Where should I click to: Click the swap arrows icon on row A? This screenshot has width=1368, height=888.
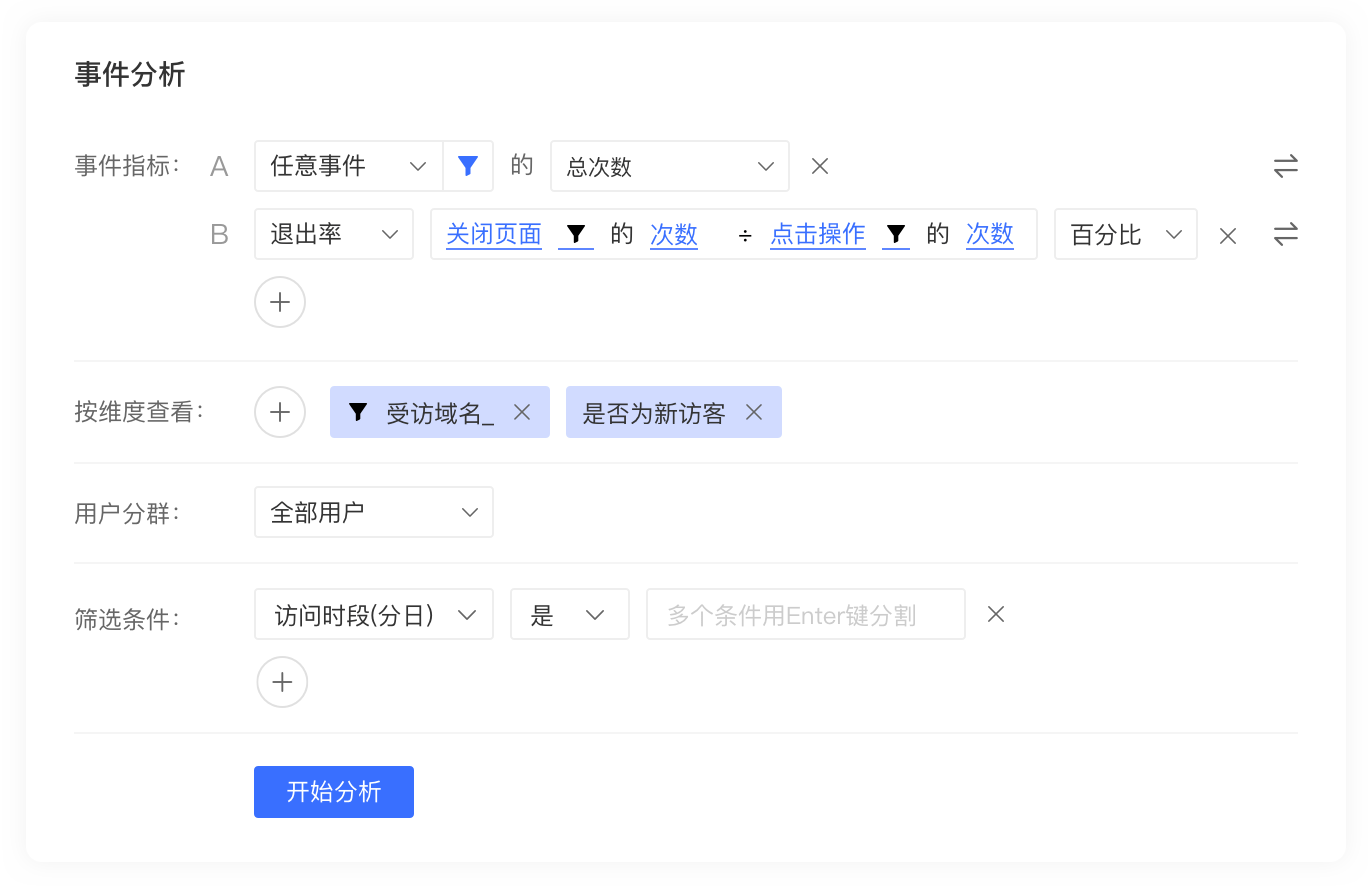pos(1285,166)
